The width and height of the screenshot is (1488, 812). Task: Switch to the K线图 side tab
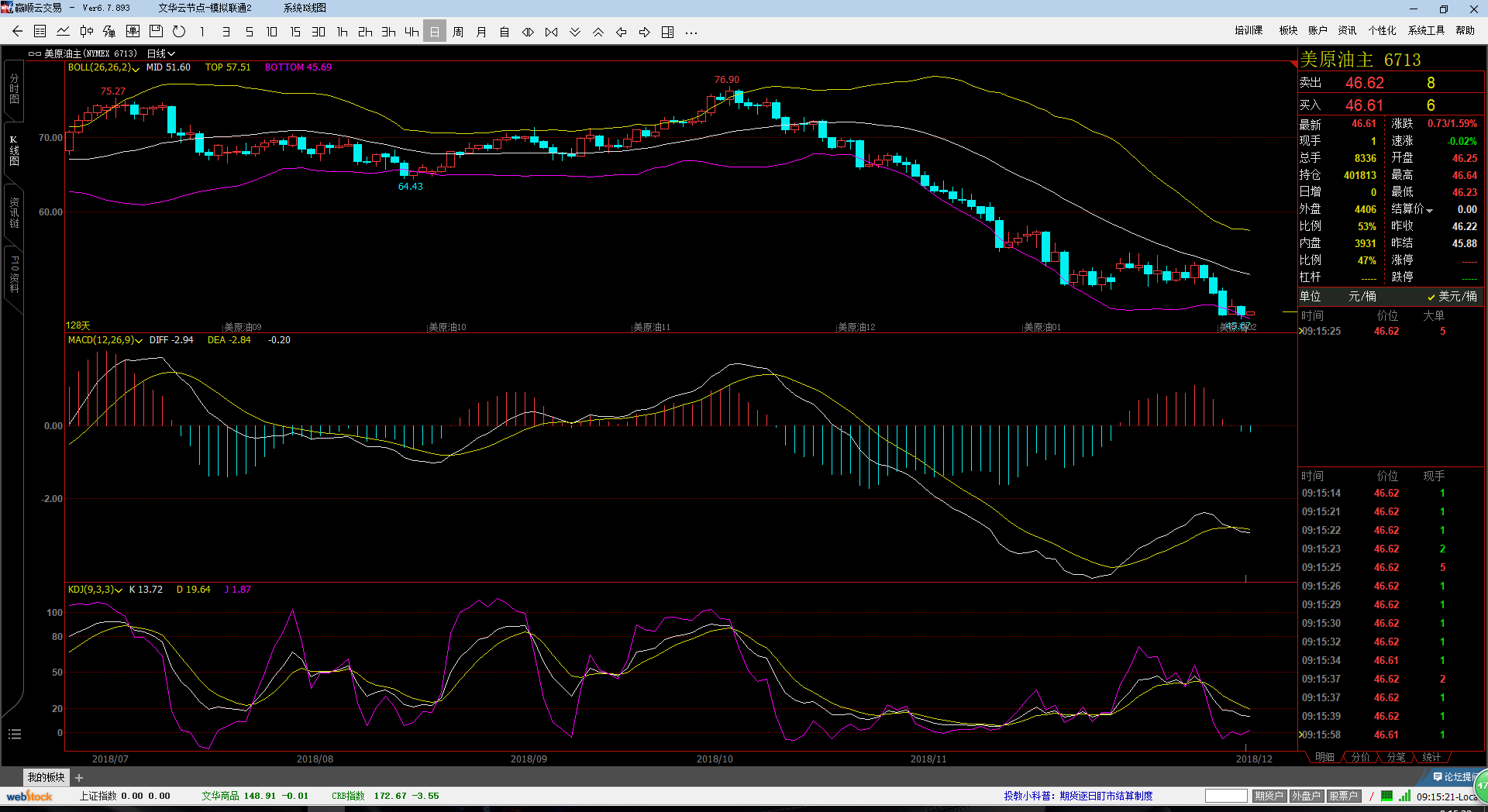point(14,151)
